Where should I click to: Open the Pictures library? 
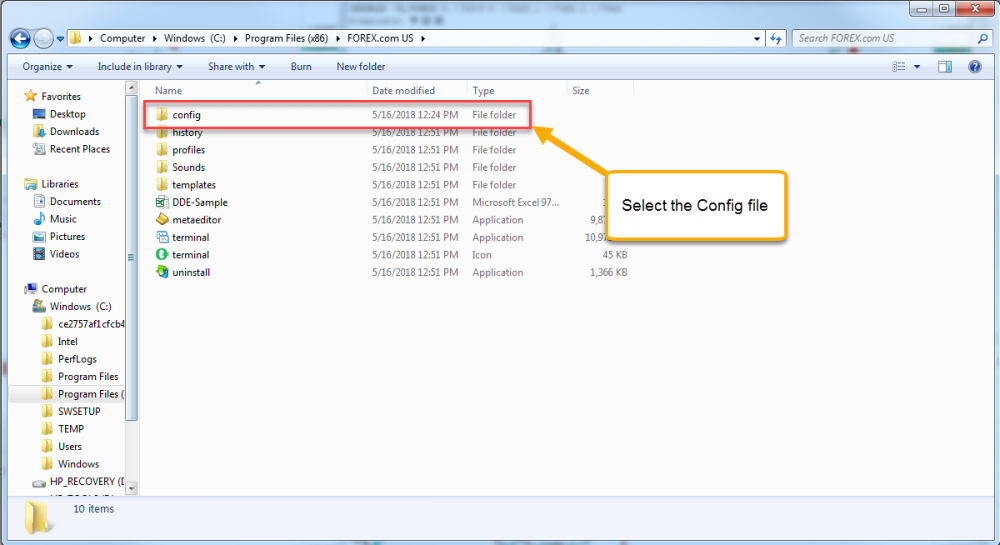(x=68, y=236)
